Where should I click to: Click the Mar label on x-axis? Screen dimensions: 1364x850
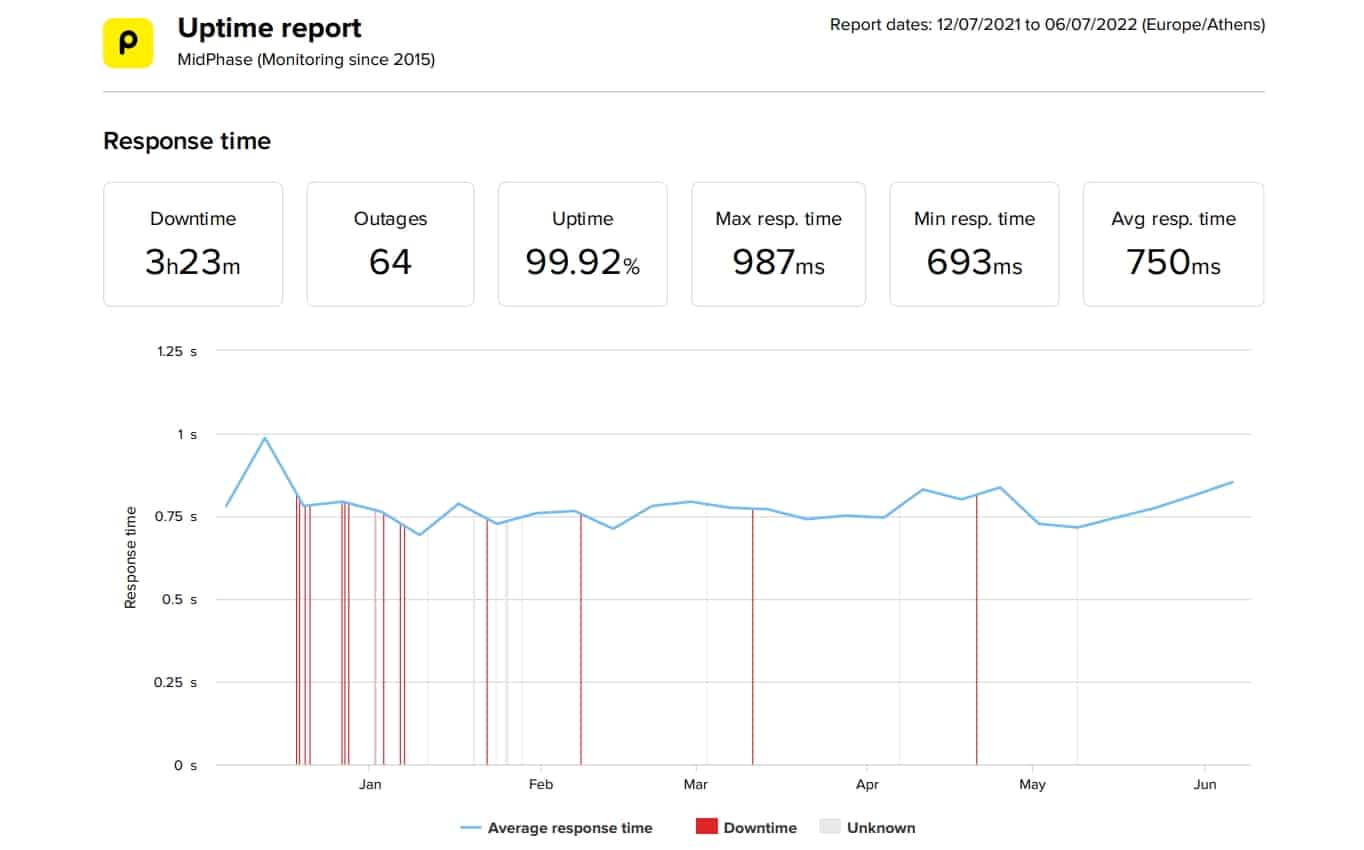(x=695, y=785)
